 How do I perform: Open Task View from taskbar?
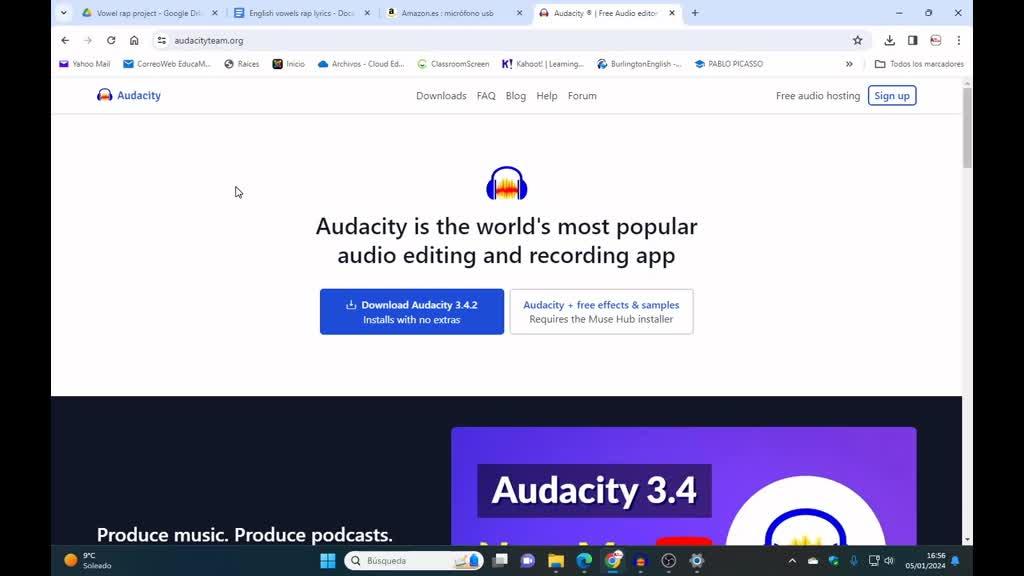pos(500,560)
